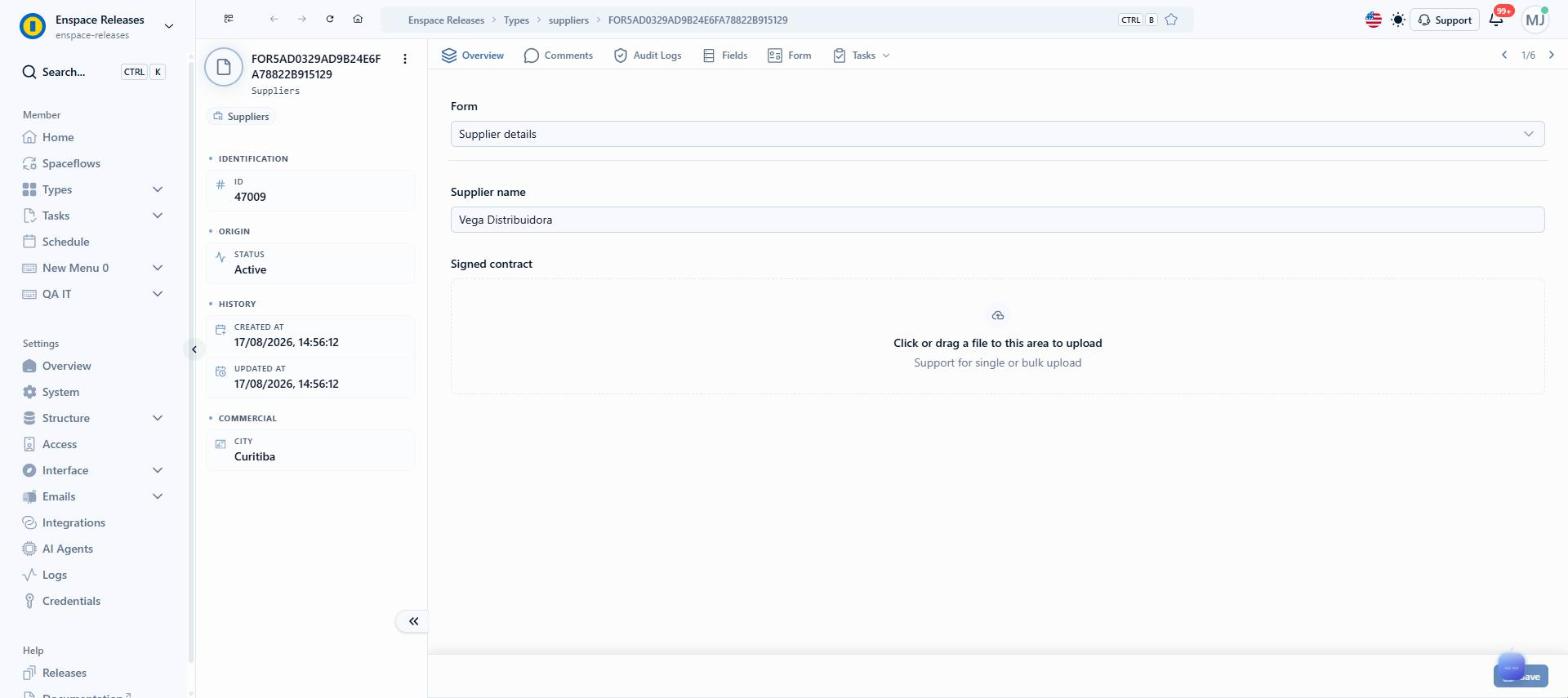Open notifications bell with 99+ badge
The image size is (1568, 698).
(x=1497, y=19)
